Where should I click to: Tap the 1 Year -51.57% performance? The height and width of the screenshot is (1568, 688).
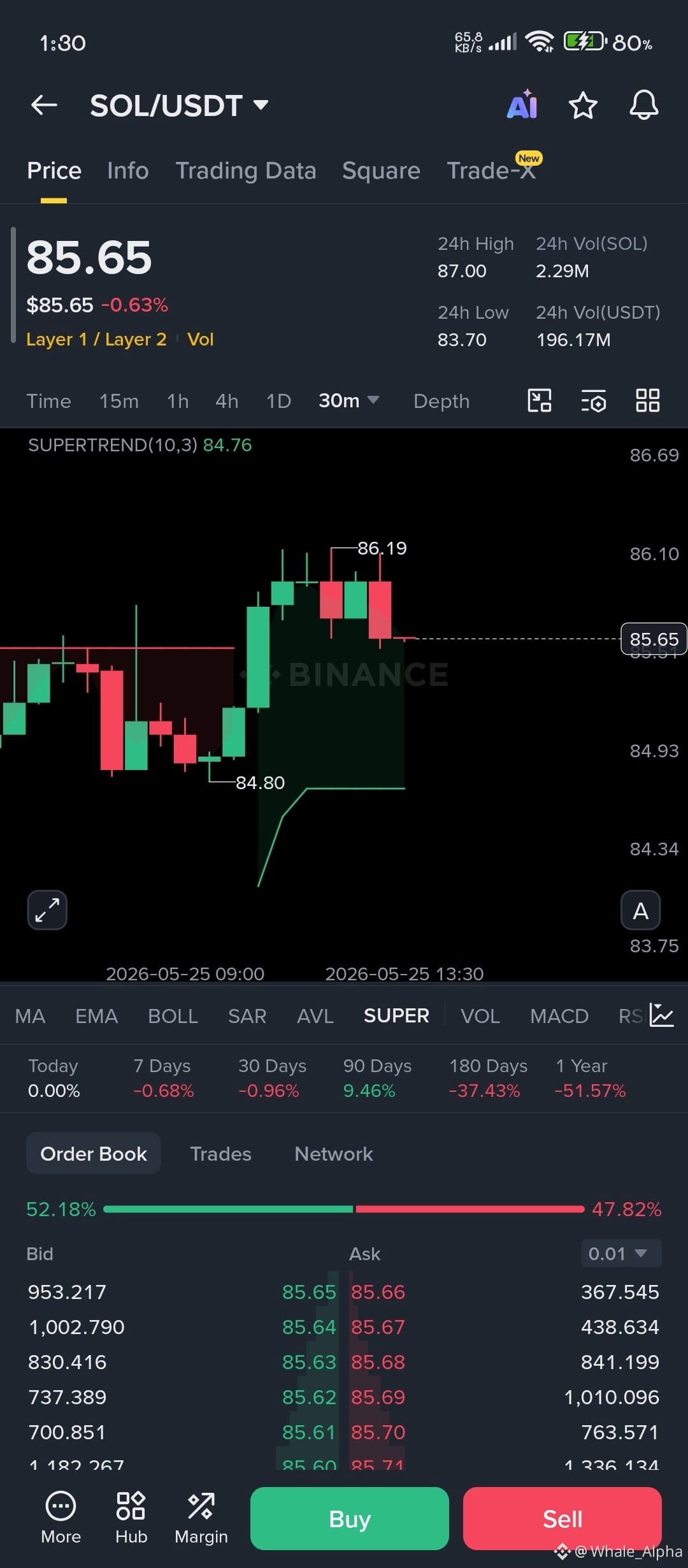pyautogui.click(x=590, y=1078)
